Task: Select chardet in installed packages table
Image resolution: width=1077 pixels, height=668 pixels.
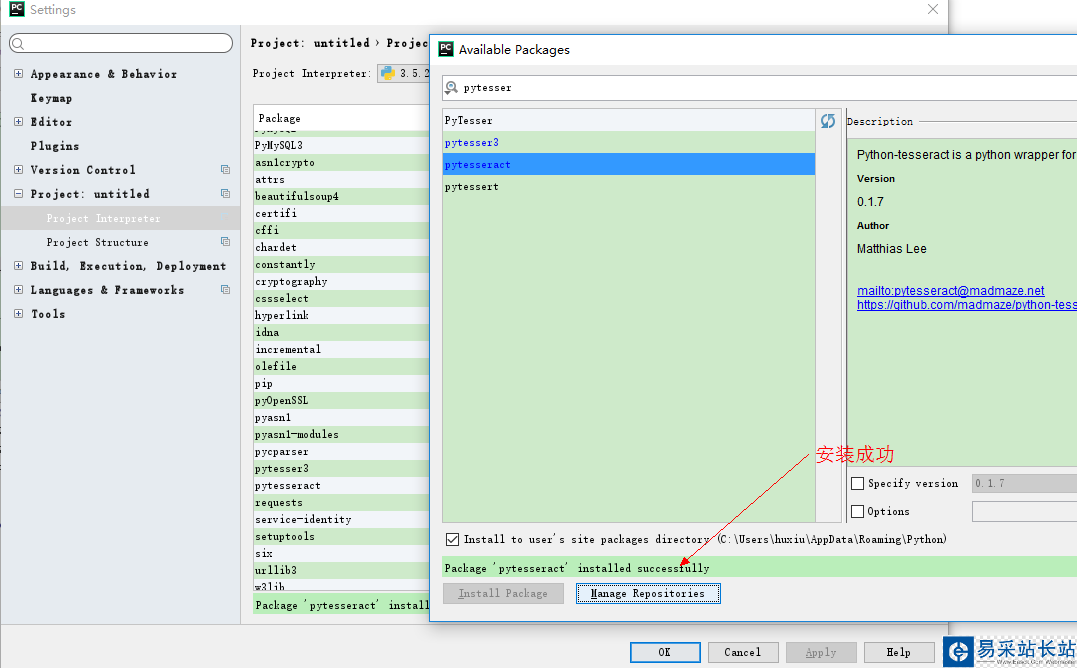Action: point(341,247)
